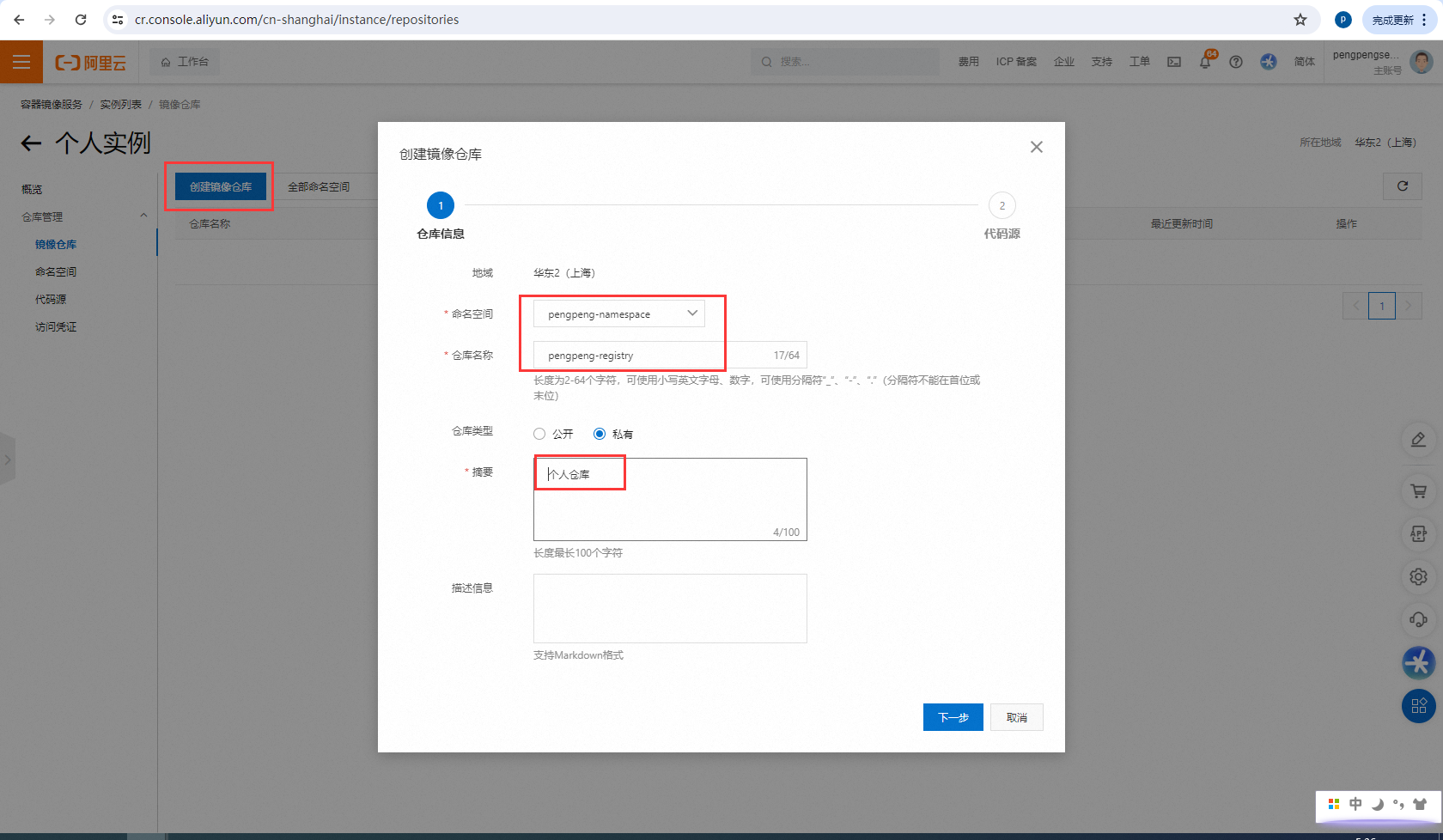This screenshot has height=840, width=1443.
Task: Bookmark this page with the star
Action: click(x=1300, y=20)
